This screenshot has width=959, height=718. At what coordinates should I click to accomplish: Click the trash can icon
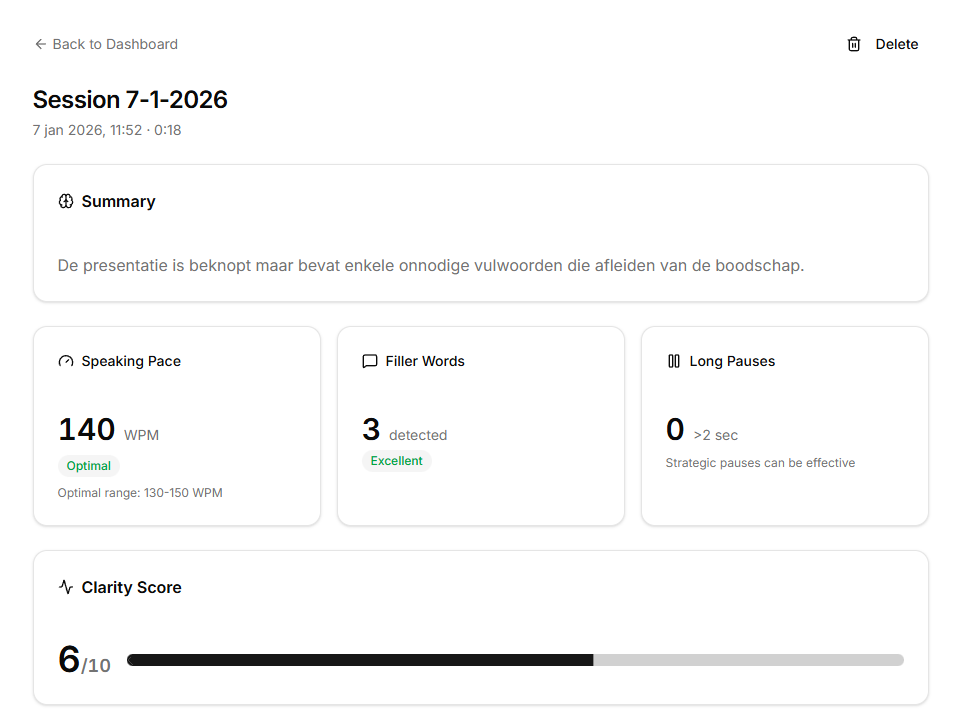[853, 44]
